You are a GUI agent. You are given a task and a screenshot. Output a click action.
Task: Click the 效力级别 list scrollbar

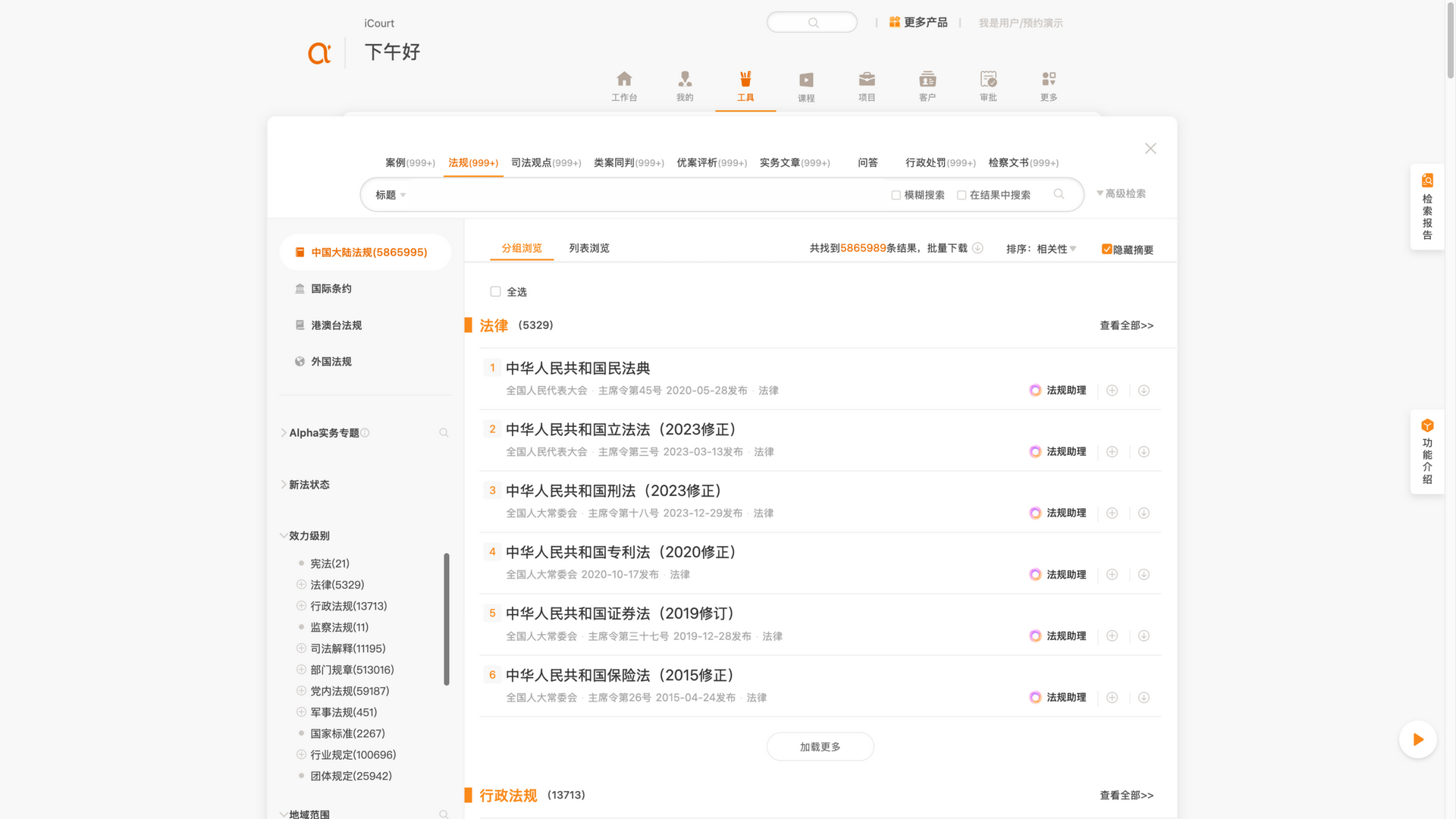(x=446, y=619)
